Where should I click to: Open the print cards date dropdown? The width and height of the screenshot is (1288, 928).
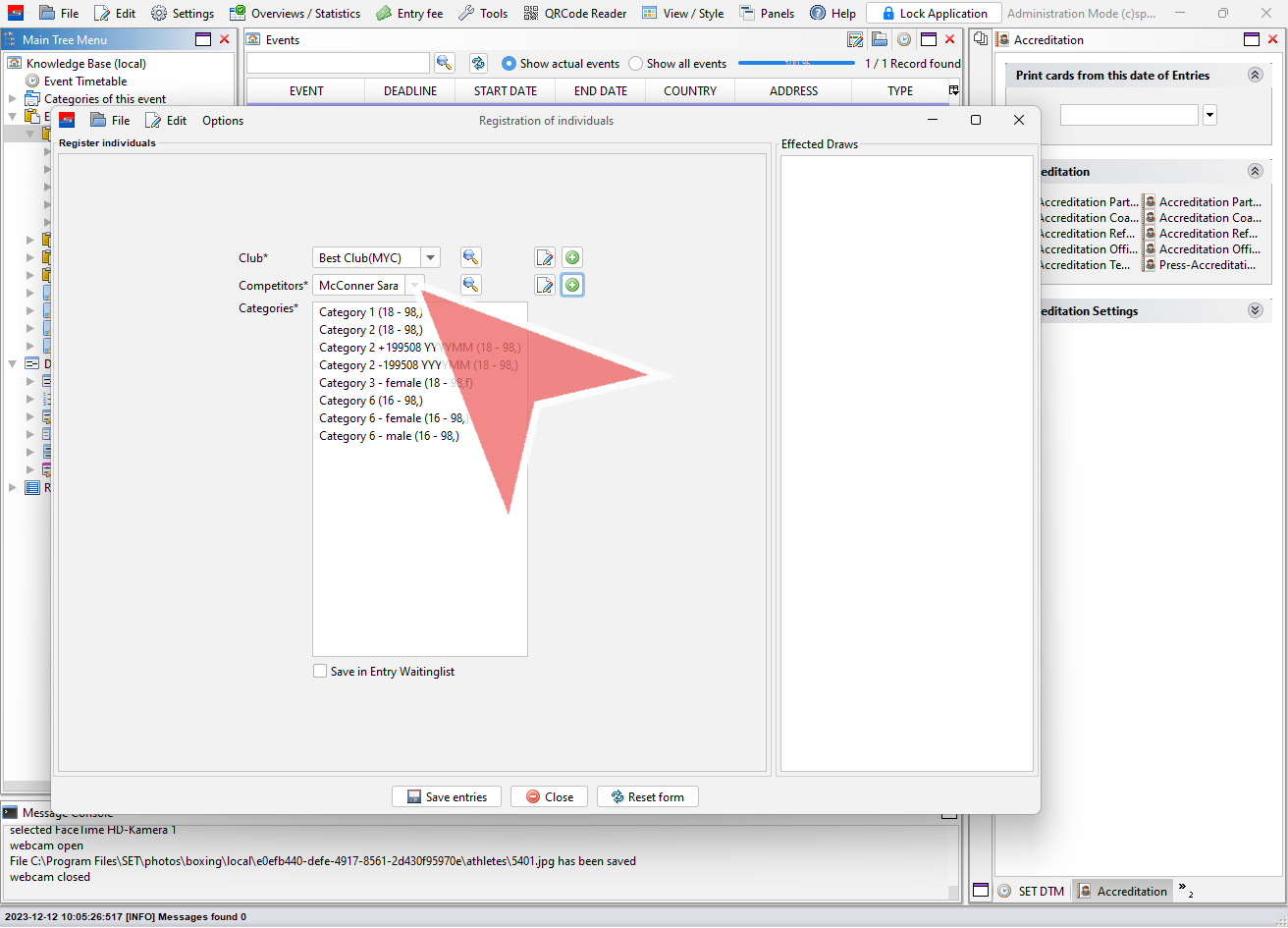point(1209,116)
